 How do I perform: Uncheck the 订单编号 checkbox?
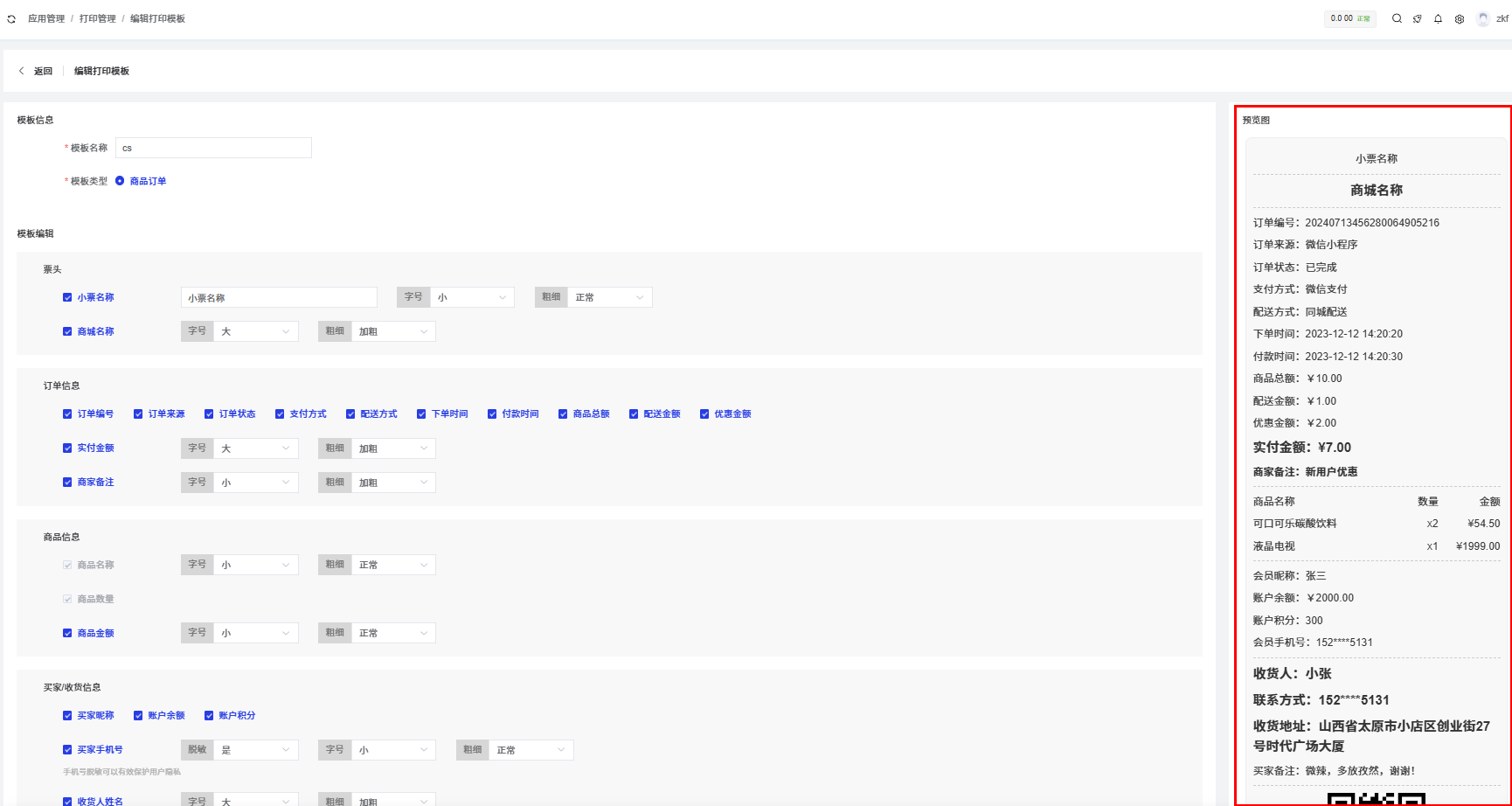pyautogui.click(x=67, y=414)
